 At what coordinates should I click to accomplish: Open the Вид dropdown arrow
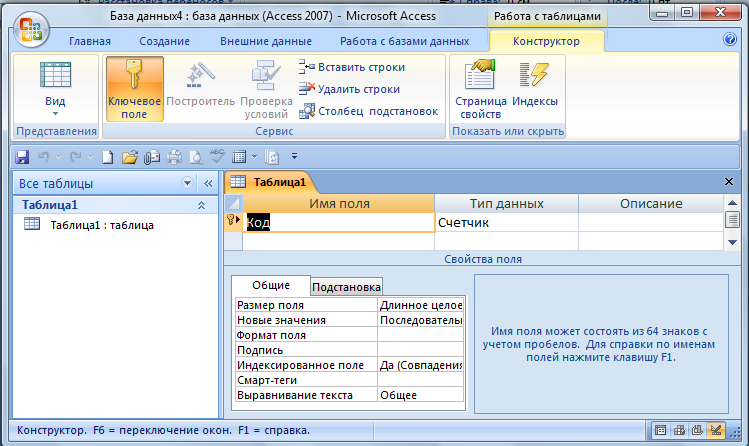tap(55, 114)
